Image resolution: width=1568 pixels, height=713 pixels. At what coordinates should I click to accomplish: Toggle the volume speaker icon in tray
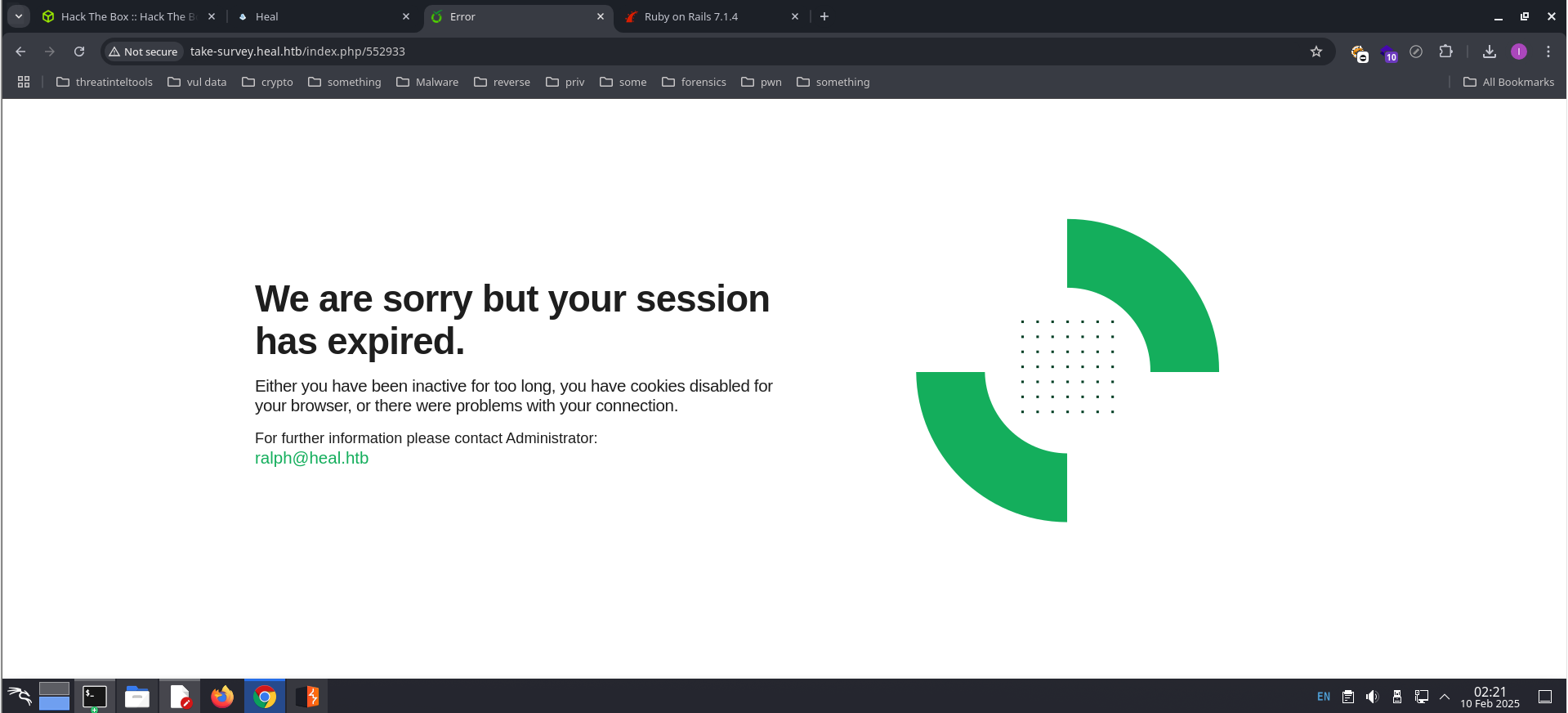coord(1372,697)
